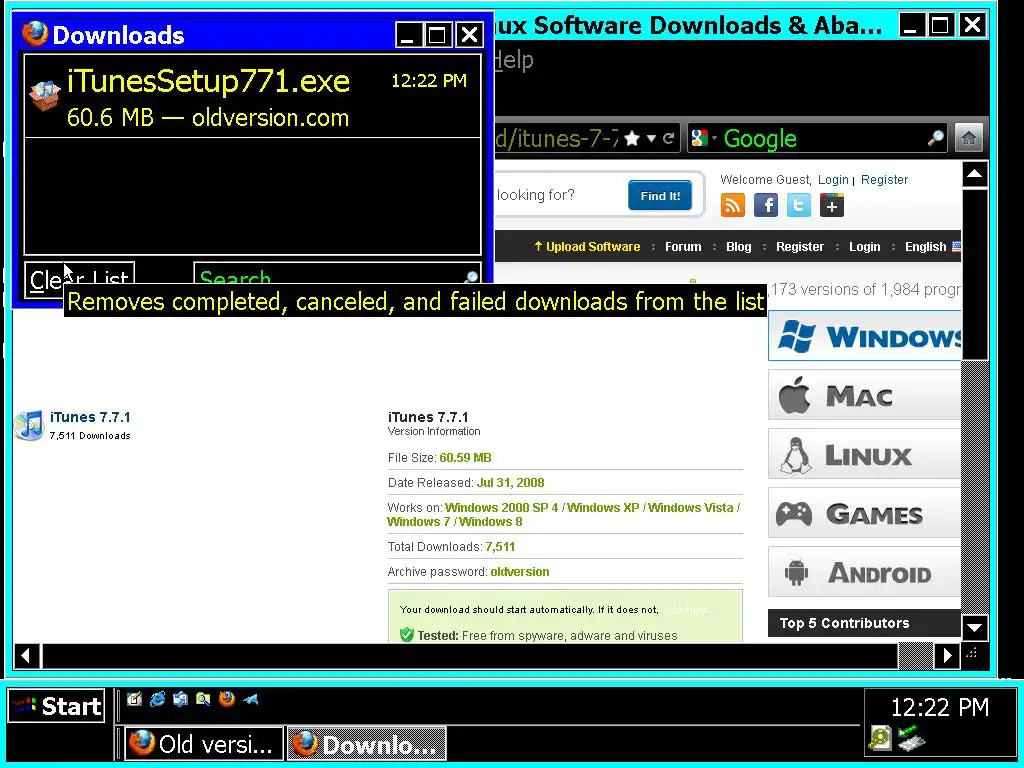This screenshot has height=768, width=1024.
Task: Select the Windows software category banner
Action: [x=865, y=336]
